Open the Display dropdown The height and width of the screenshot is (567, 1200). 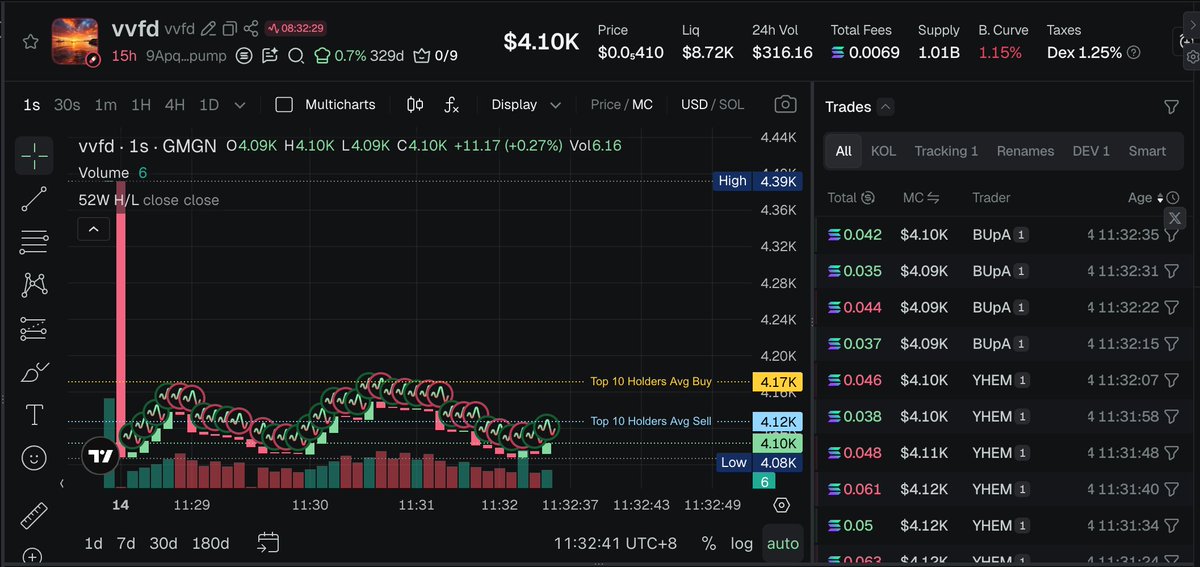click(x=526, y=104)
